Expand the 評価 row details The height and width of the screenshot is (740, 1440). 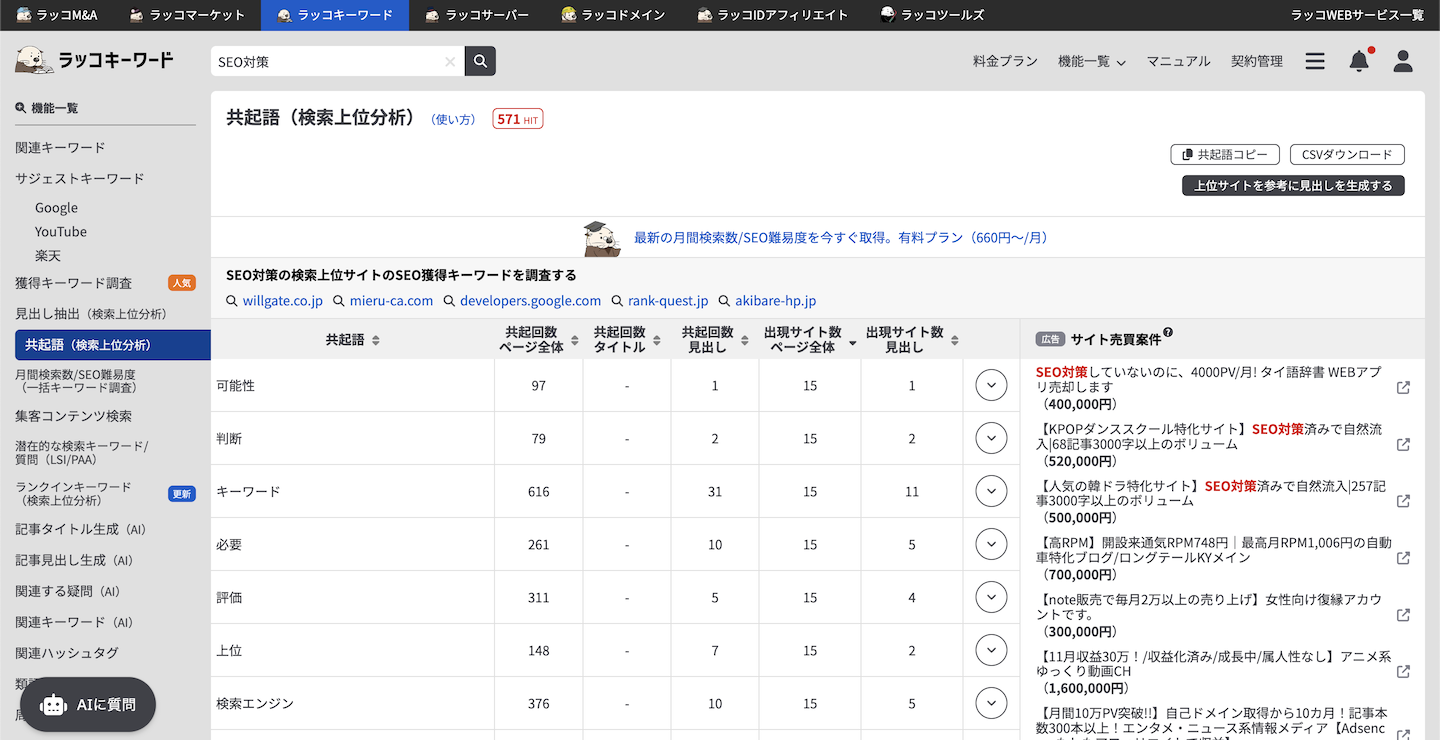pyautogui.click(x=991, y=597)
